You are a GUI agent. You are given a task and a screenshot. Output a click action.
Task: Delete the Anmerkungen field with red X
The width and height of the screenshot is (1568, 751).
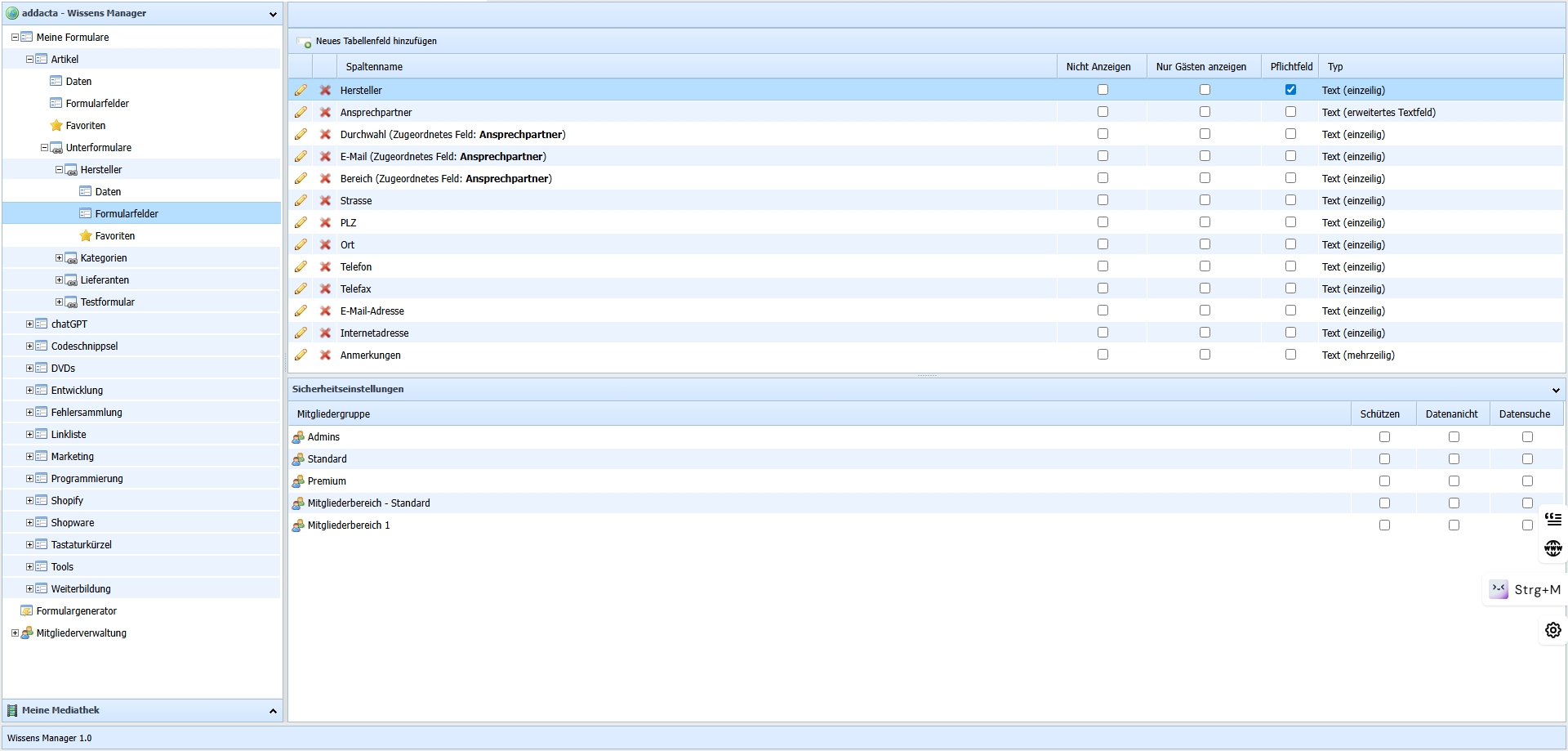click(325, 355)
